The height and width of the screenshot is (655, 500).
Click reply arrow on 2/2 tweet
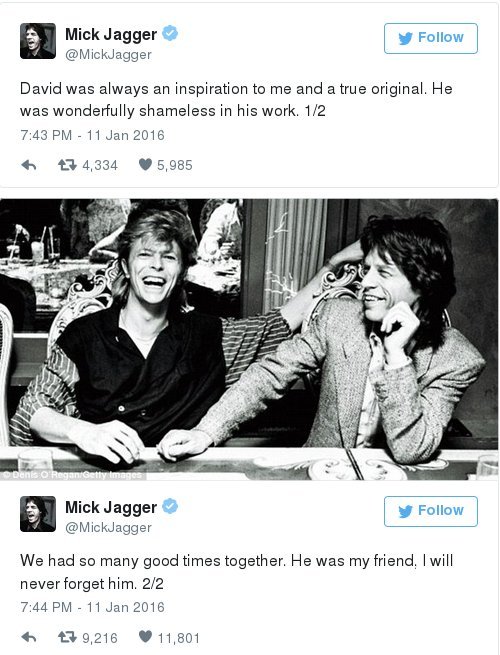28,637
